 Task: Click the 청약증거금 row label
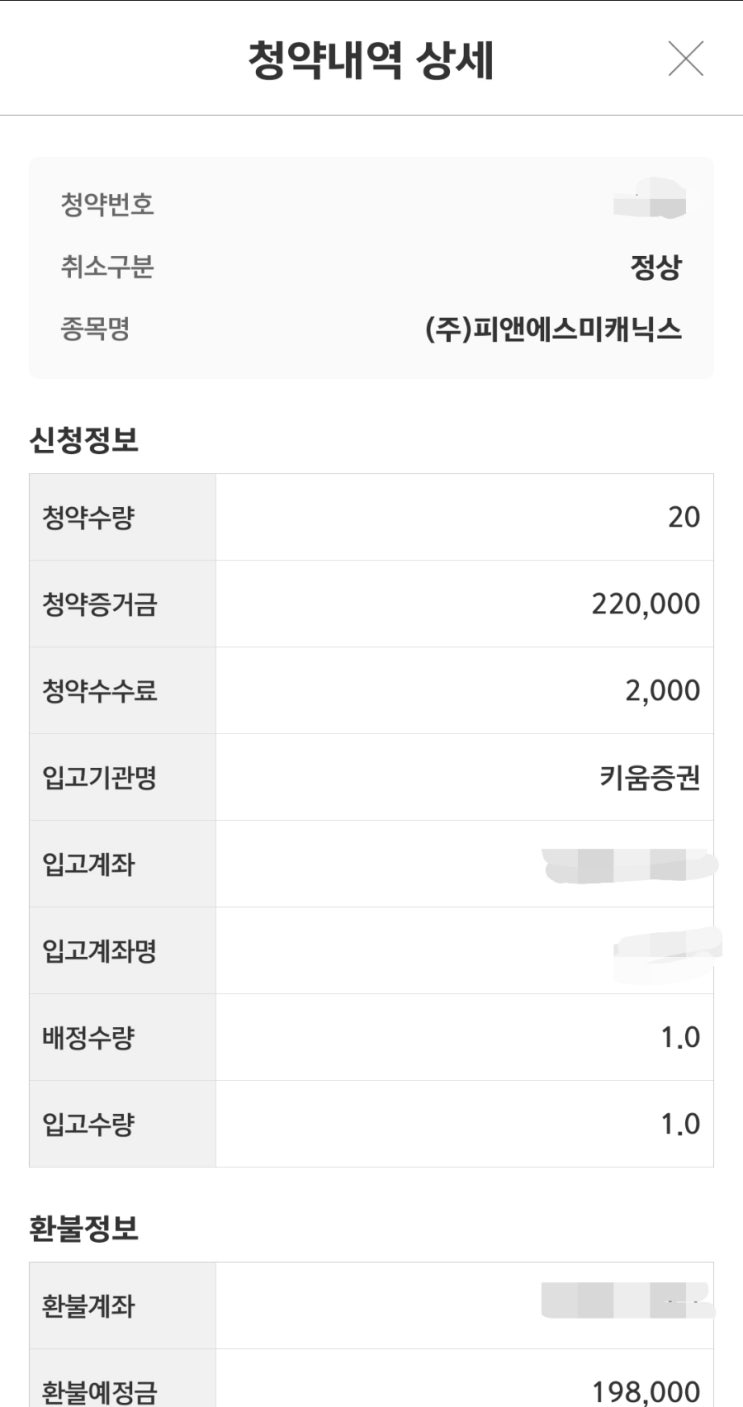[99, 604]
